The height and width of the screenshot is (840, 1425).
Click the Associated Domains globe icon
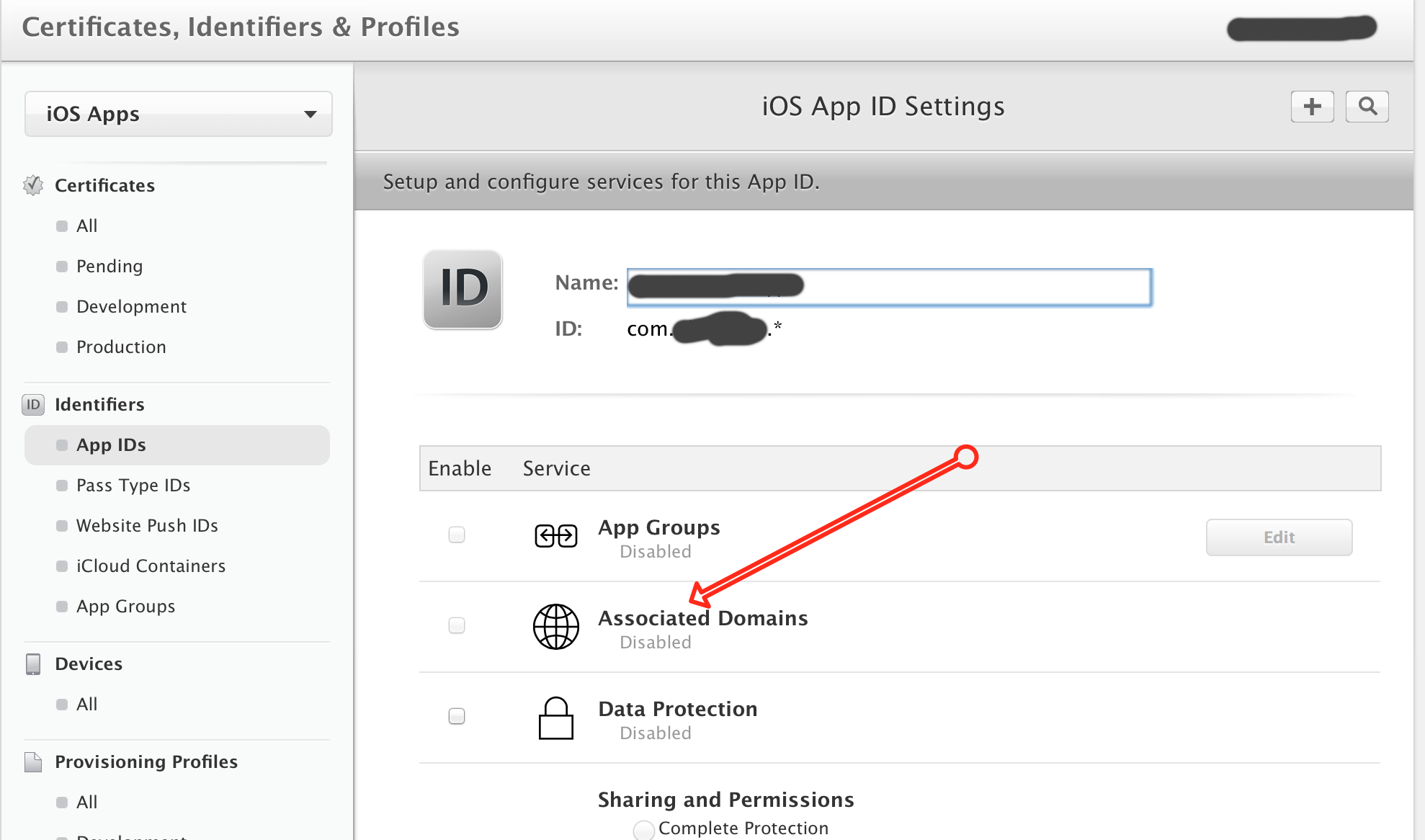pyautogui.click(x=555, y=626)
